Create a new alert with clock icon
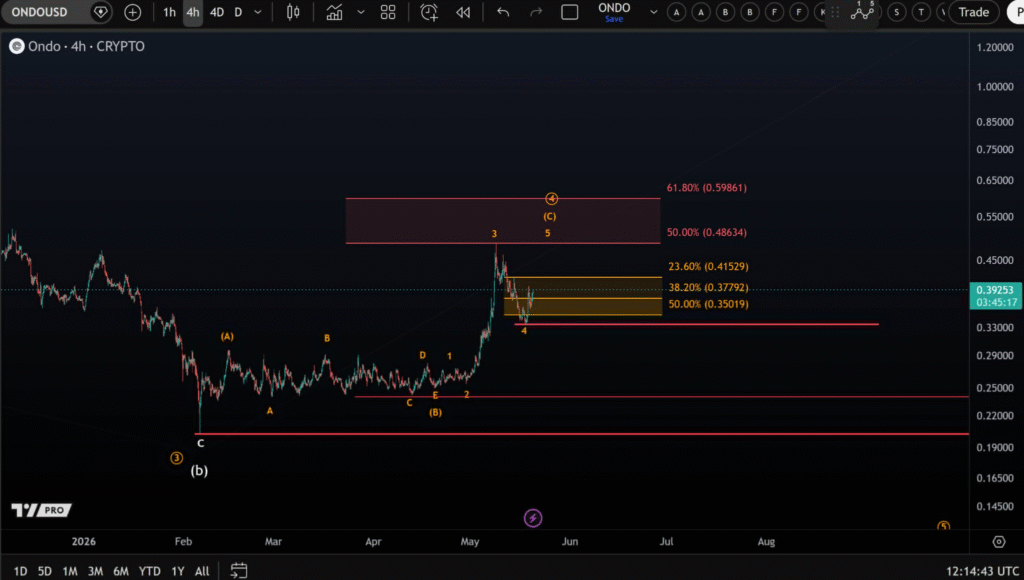 click(429, 12)
